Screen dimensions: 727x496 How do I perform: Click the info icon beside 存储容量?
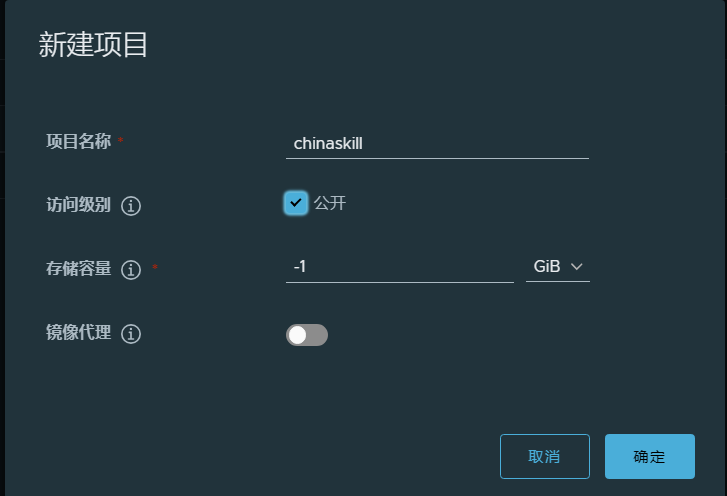tap(131, 270)
